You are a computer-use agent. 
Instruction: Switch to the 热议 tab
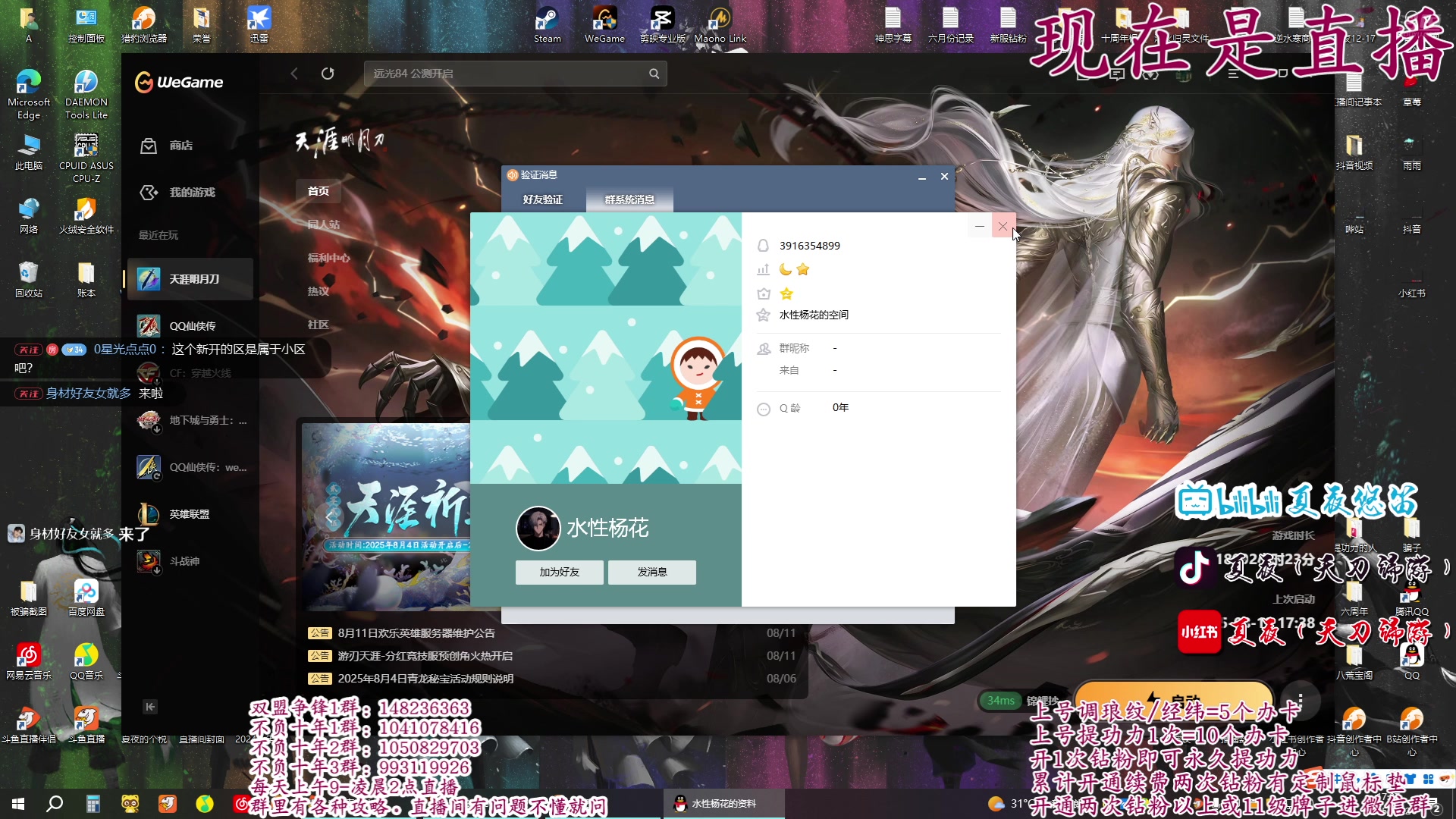click(x=318, y=291)
